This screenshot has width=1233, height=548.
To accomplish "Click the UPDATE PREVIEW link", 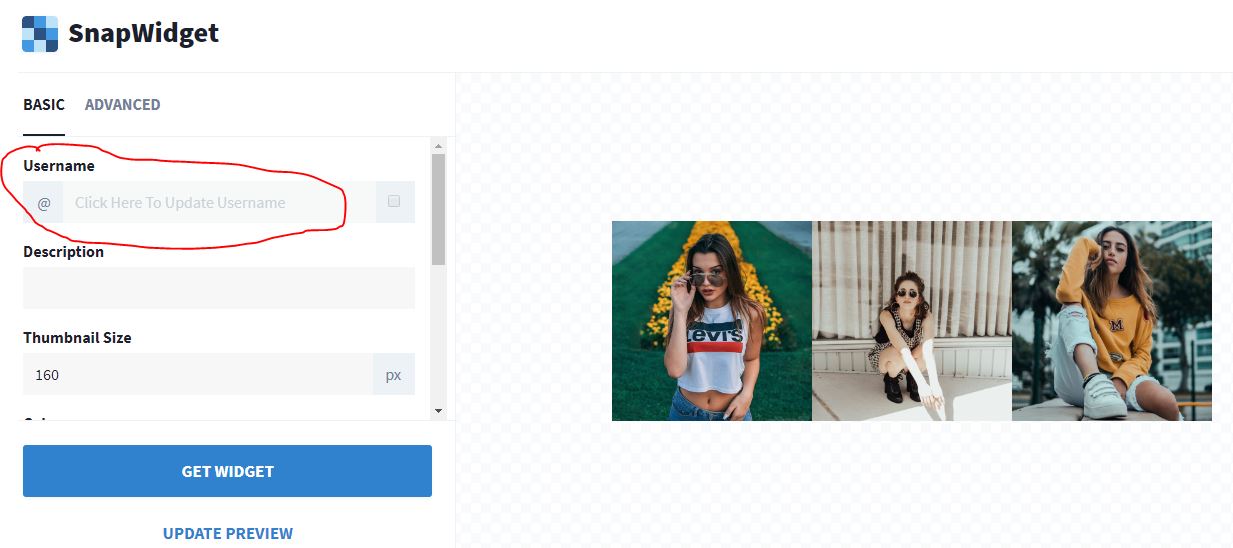I will coord(228,533).
